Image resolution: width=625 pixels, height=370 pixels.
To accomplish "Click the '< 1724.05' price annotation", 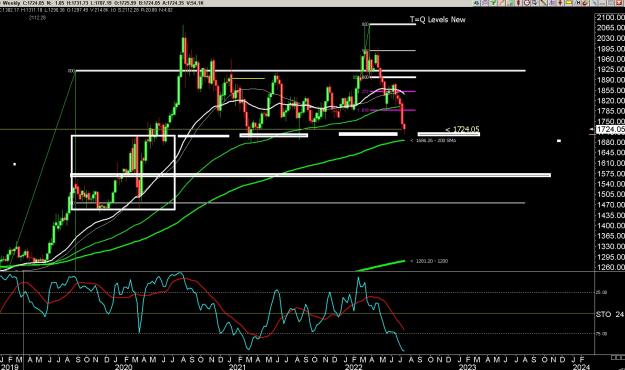I will 462,129.
